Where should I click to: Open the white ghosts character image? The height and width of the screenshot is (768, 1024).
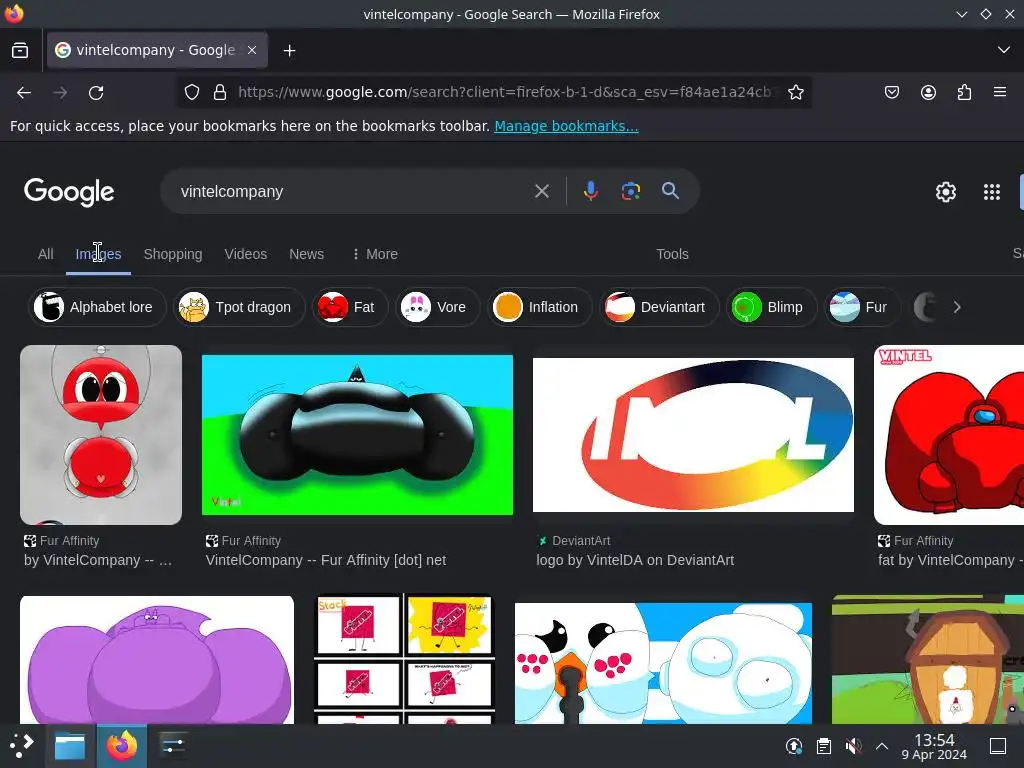pyautogui.click(x=663, y=663)
